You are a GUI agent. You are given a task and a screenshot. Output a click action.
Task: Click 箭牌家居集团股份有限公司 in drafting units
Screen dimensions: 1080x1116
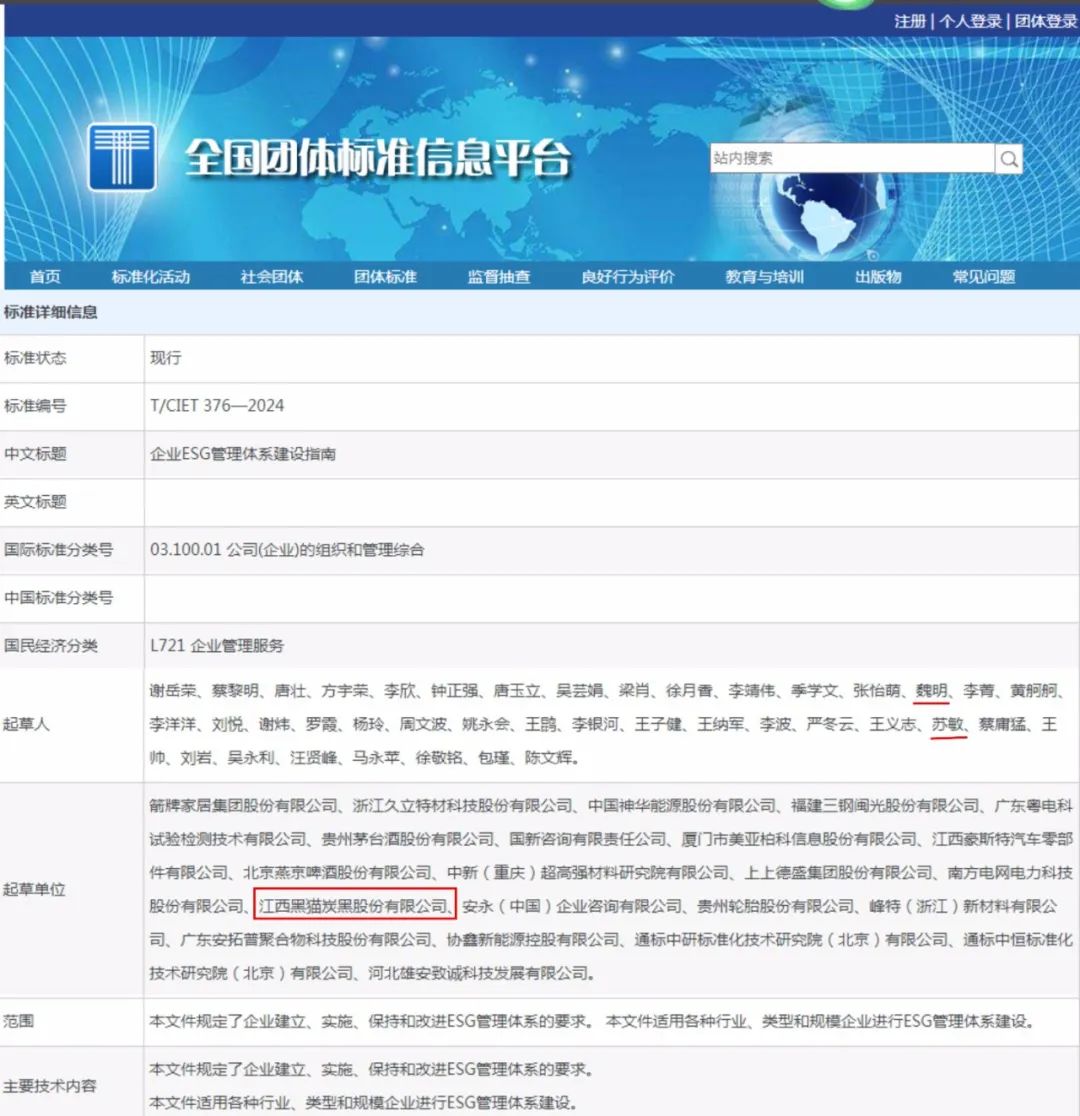pos(243,806)
